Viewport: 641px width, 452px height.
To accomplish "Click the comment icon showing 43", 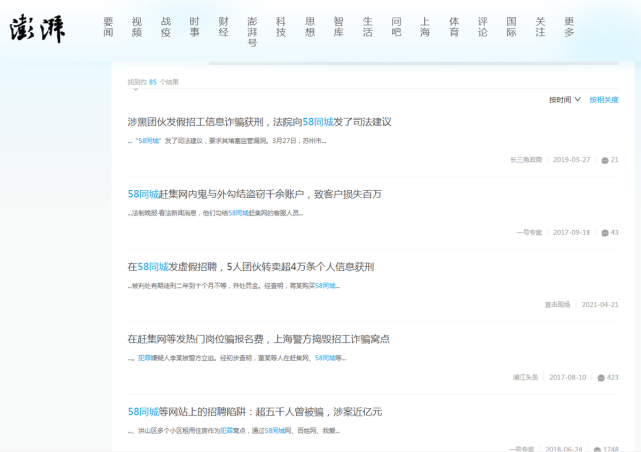I will 605,233.
